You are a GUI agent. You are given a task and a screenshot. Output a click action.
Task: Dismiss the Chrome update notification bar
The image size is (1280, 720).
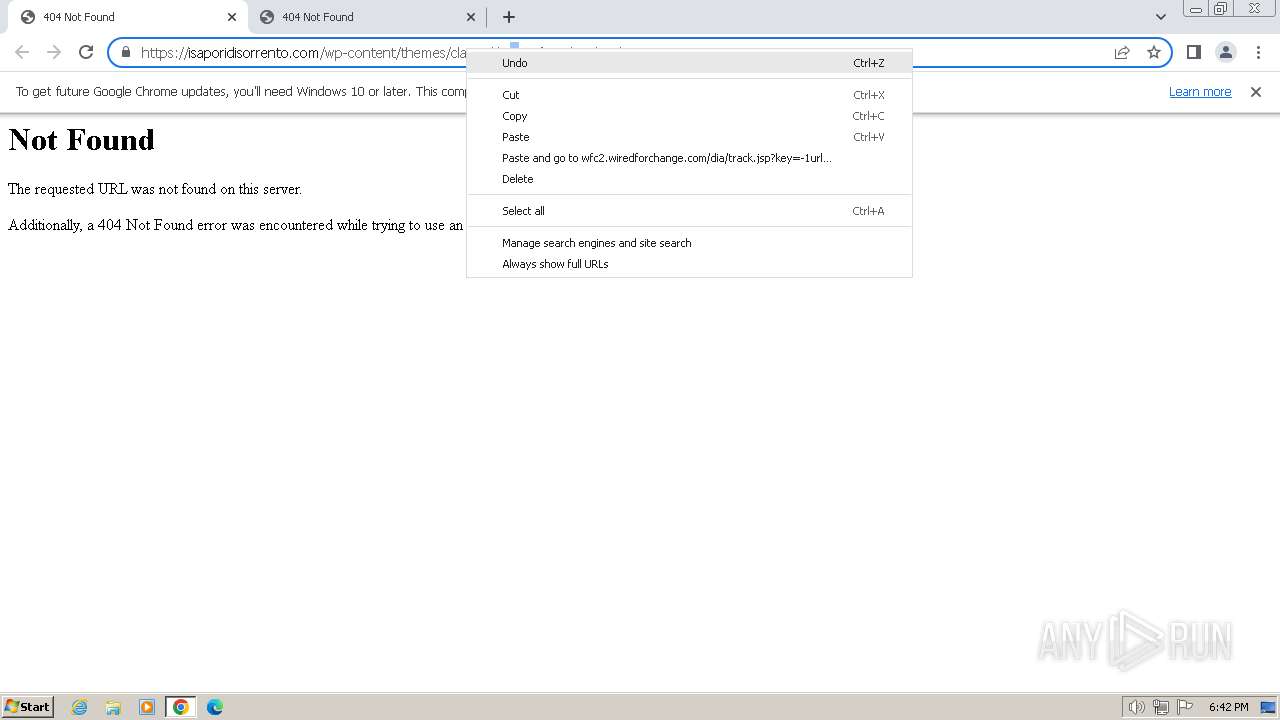pos(1256,92)
